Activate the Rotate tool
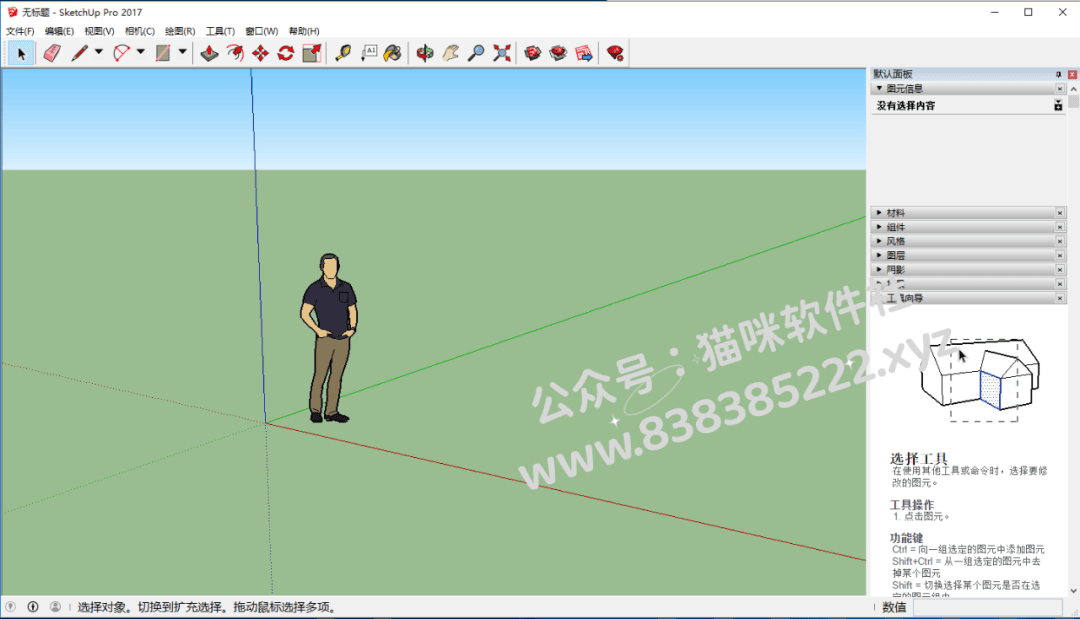The image size is (1080, 619). [286, 53]
